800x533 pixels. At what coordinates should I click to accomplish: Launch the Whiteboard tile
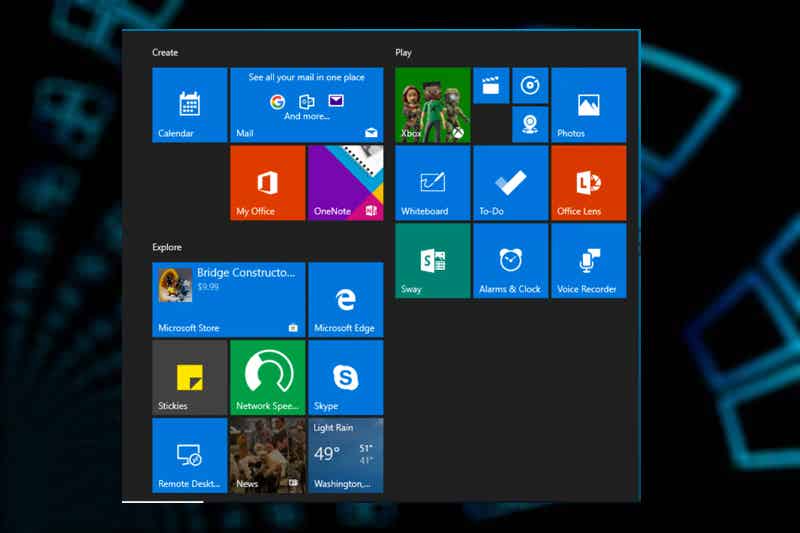click(x=433, y=183)
